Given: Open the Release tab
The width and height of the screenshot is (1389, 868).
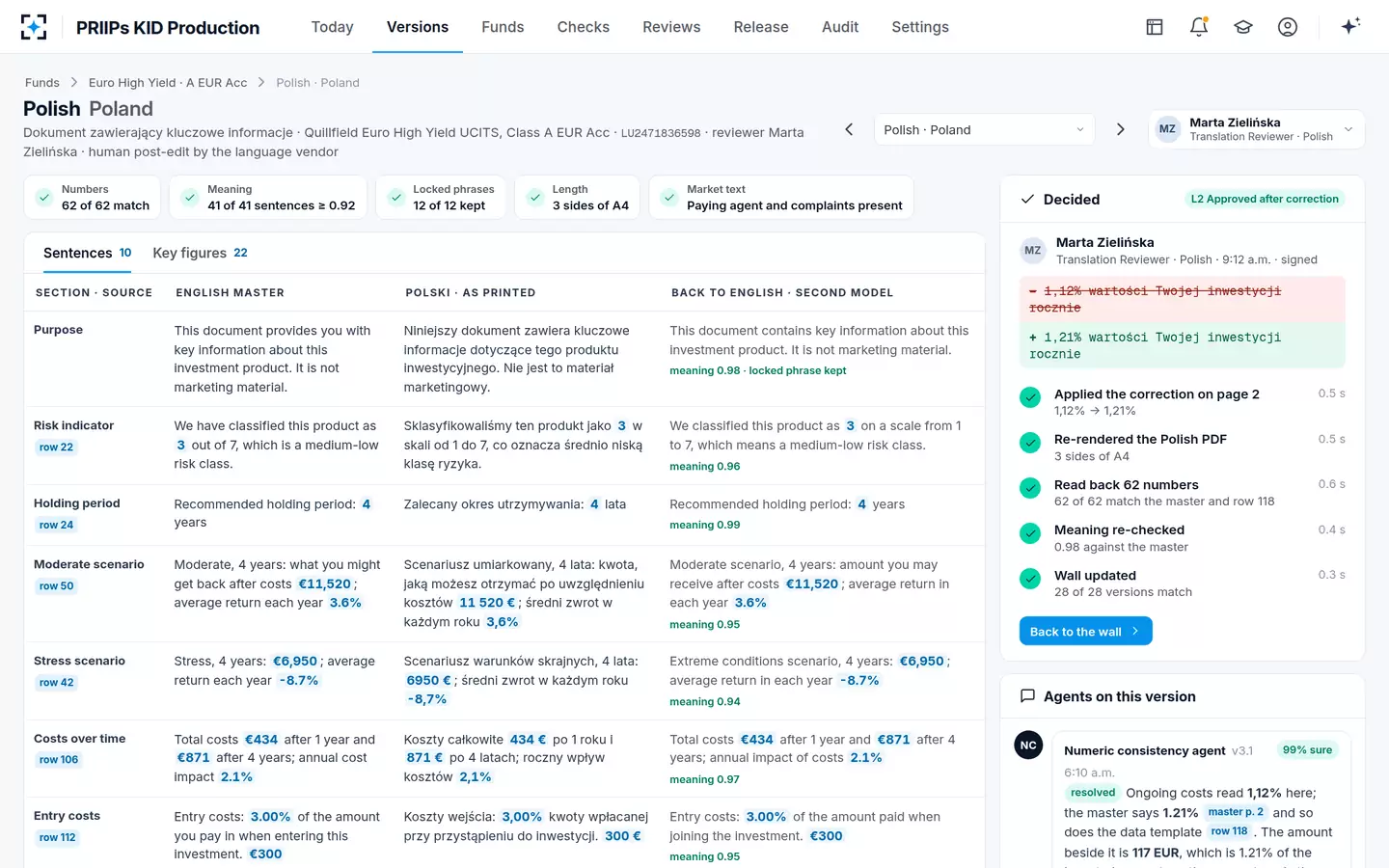Looking at the screenshot, I should (x=761, y=27).
